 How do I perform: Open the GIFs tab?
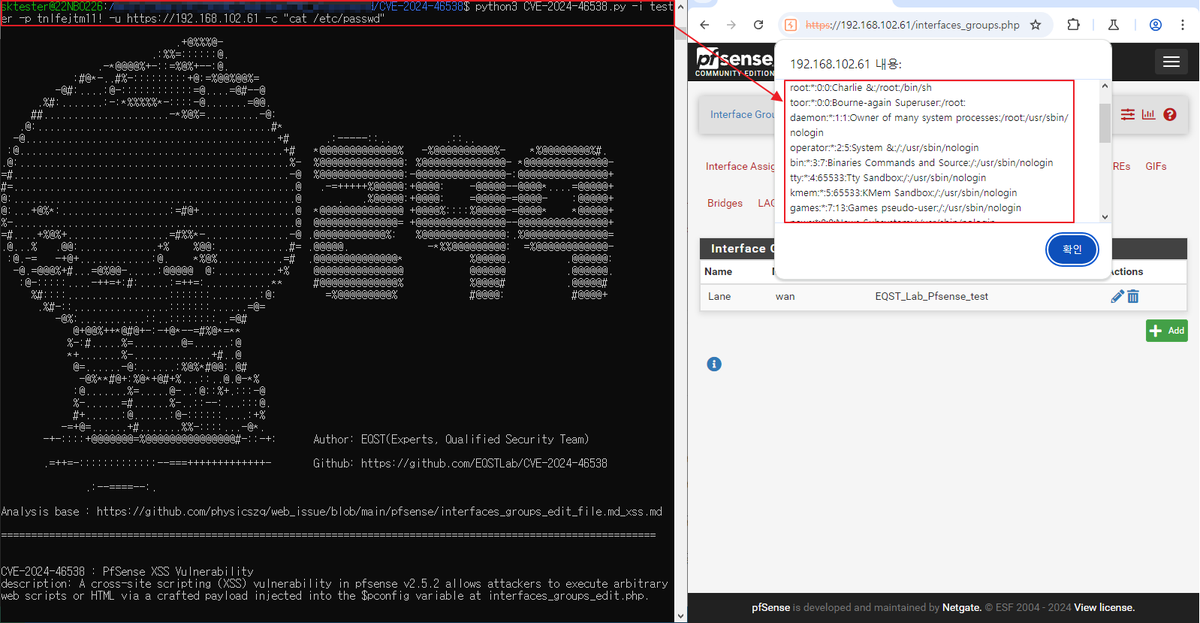click(x=1156, y=166)
